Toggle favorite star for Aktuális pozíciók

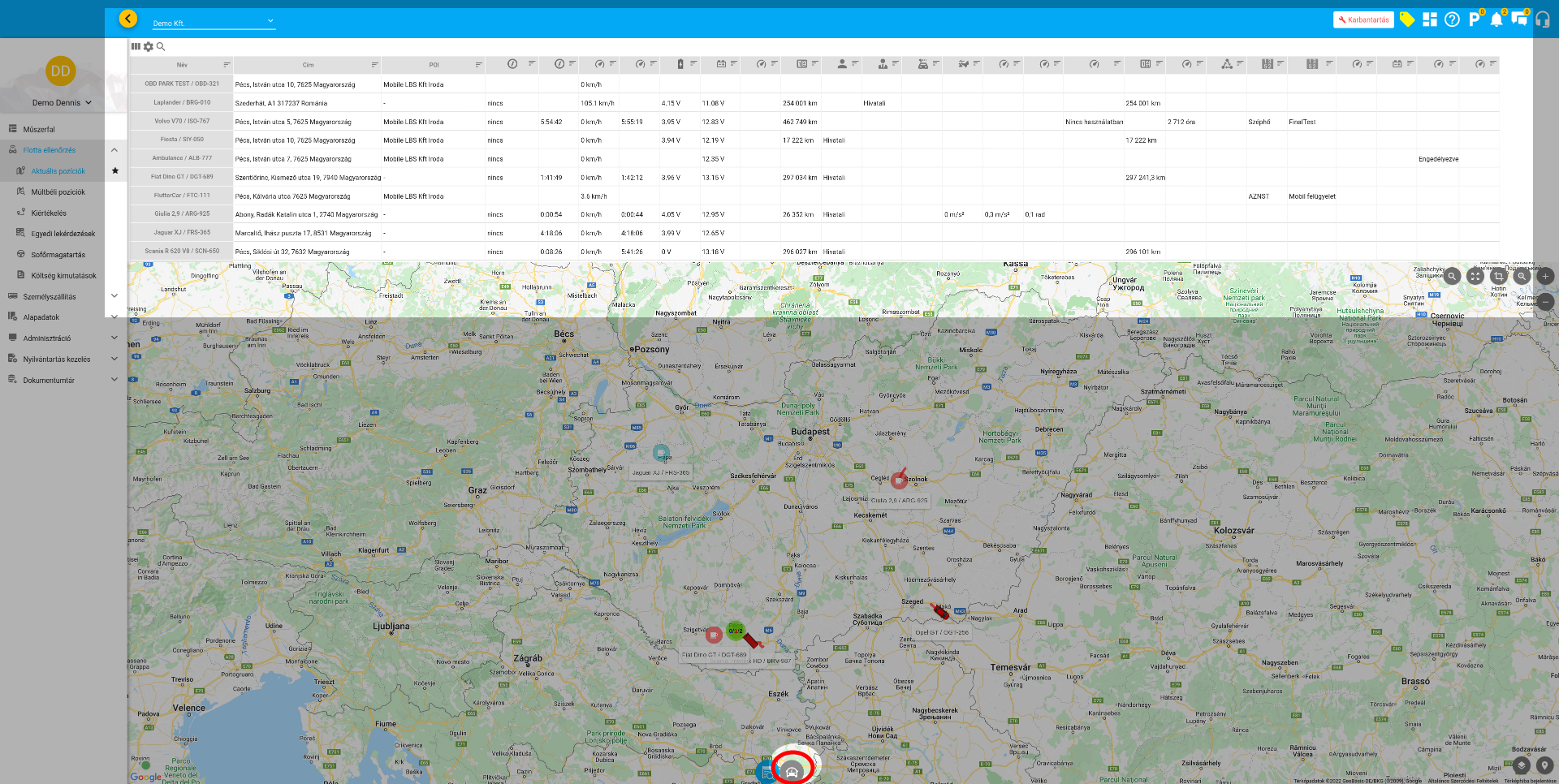coord(115,171)
